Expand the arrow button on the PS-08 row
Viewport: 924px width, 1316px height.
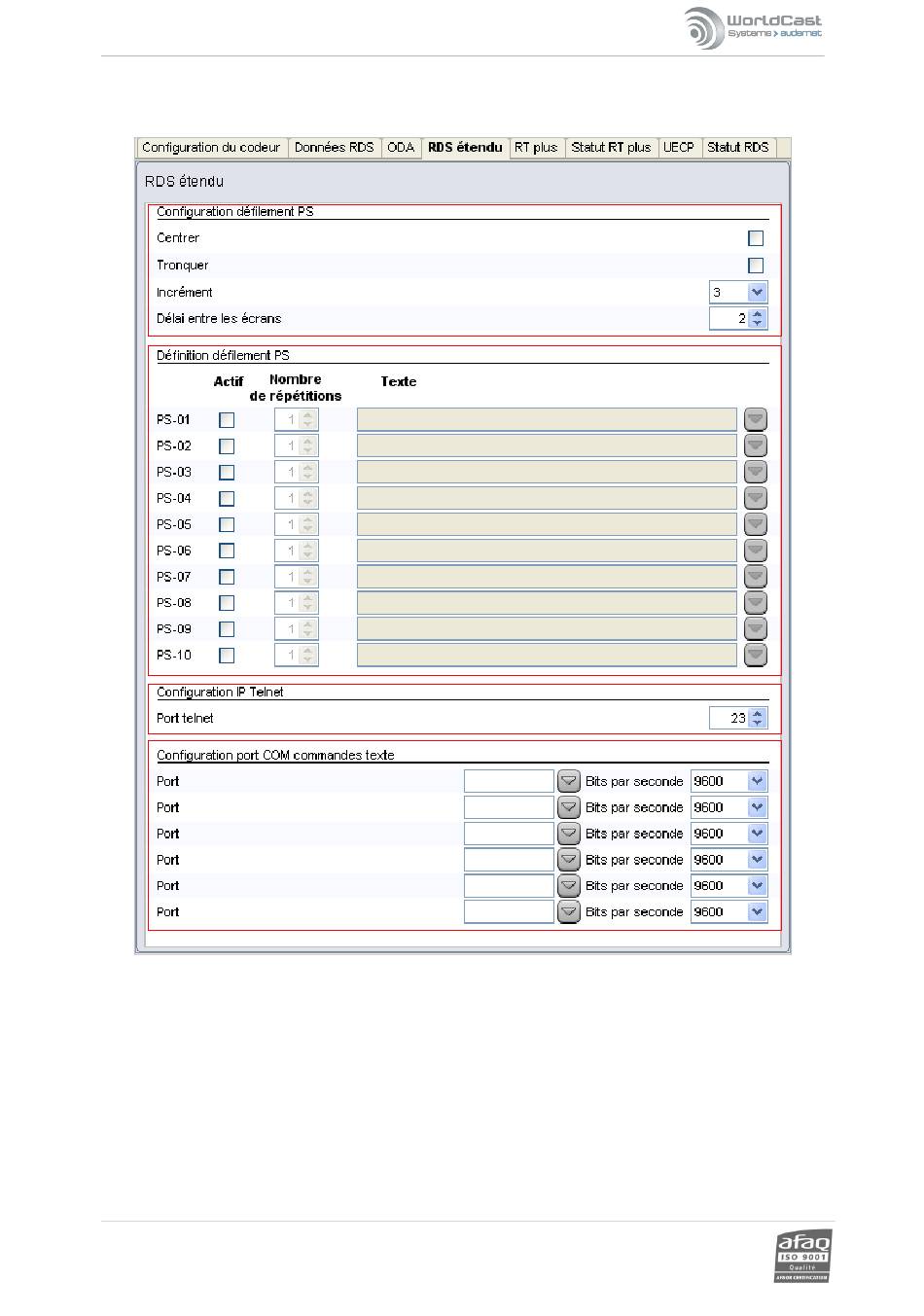point(756,602)
